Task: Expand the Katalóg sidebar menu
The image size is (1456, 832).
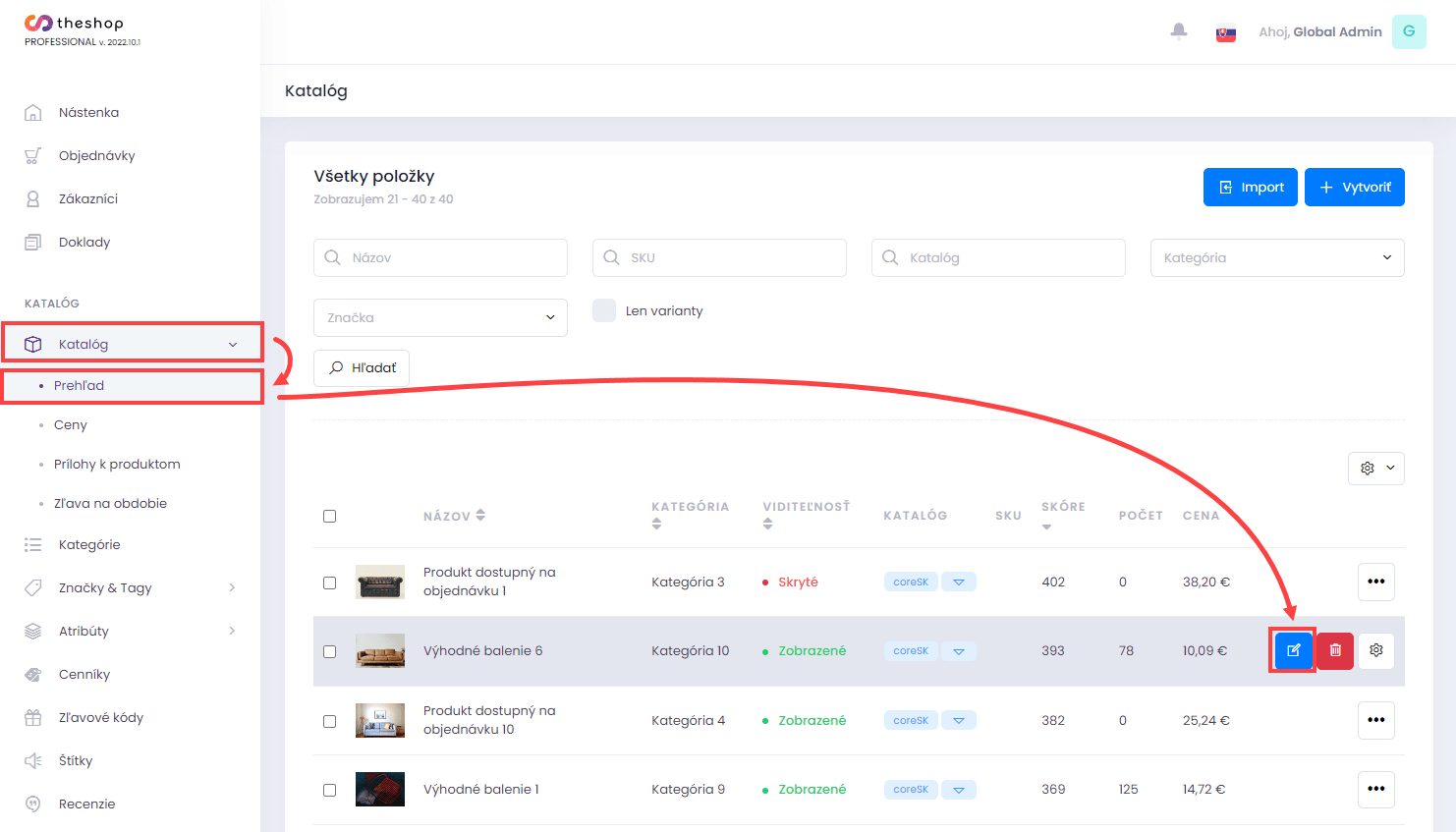Action: (x=132, y=344)
